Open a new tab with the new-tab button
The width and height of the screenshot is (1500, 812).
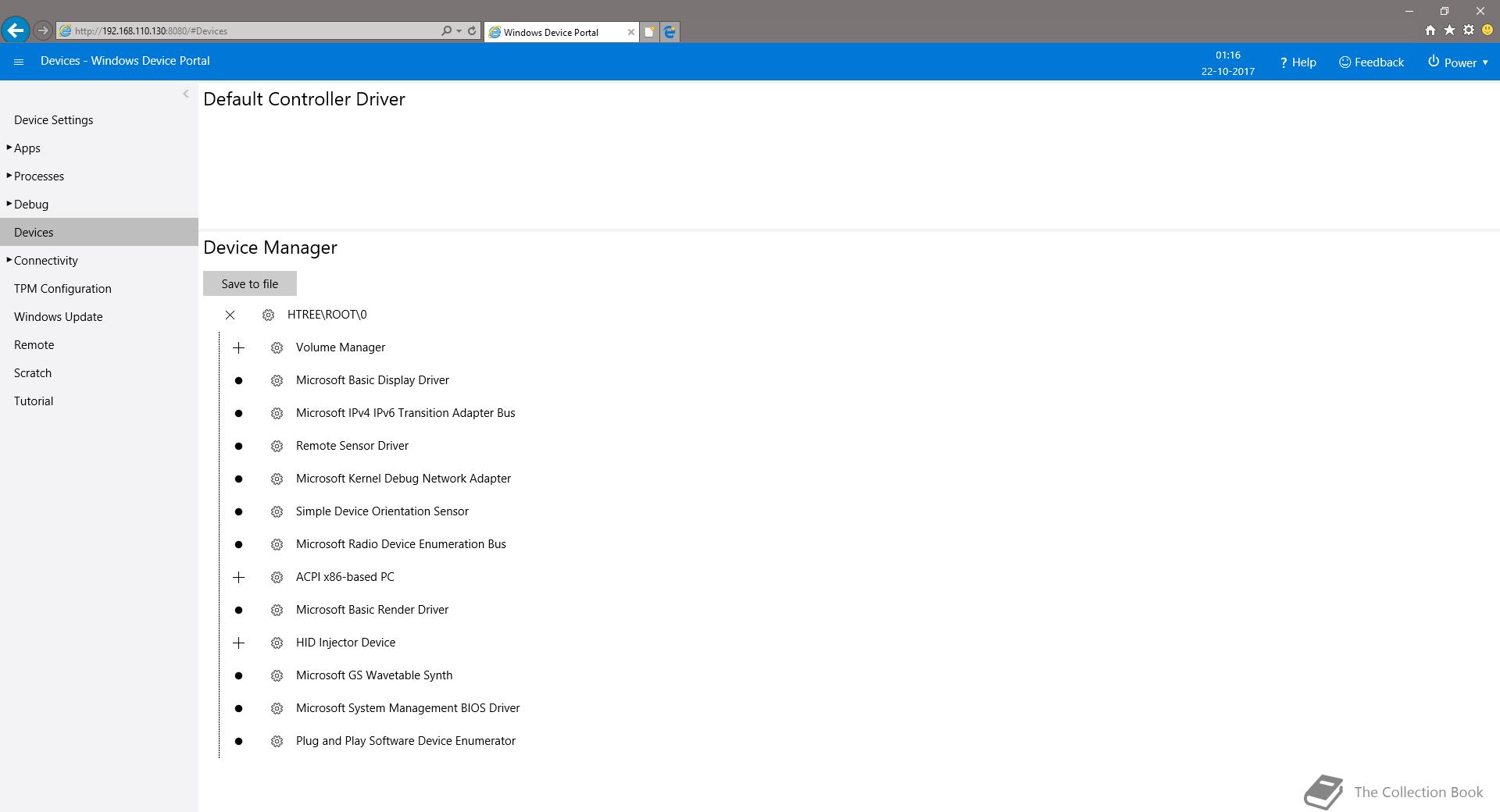click(x=649, y=32)
